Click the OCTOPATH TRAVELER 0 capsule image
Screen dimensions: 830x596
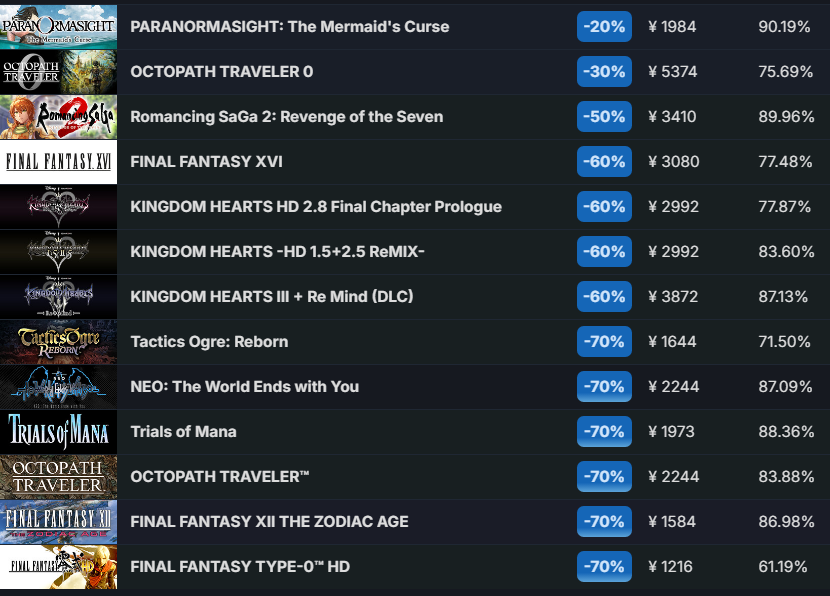click(58, 72)
